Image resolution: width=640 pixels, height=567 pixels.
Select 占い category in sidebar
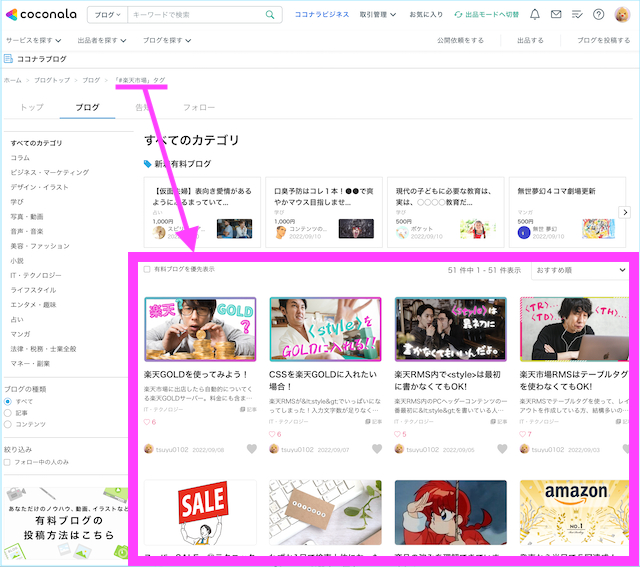17,319
